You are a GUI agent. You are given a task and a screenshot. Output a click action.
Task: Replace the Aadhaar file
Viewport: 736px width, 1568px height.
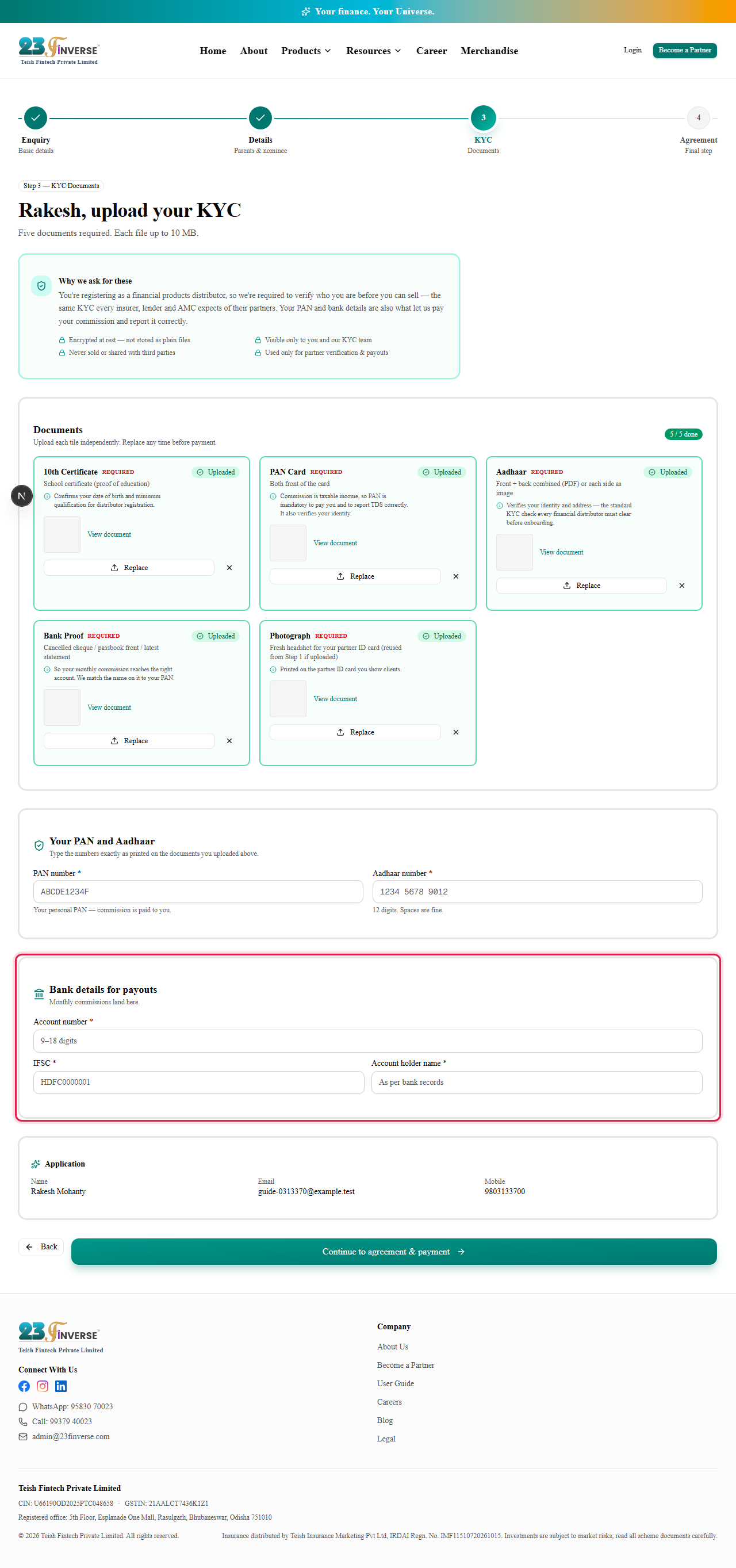(x=581, y=586)
